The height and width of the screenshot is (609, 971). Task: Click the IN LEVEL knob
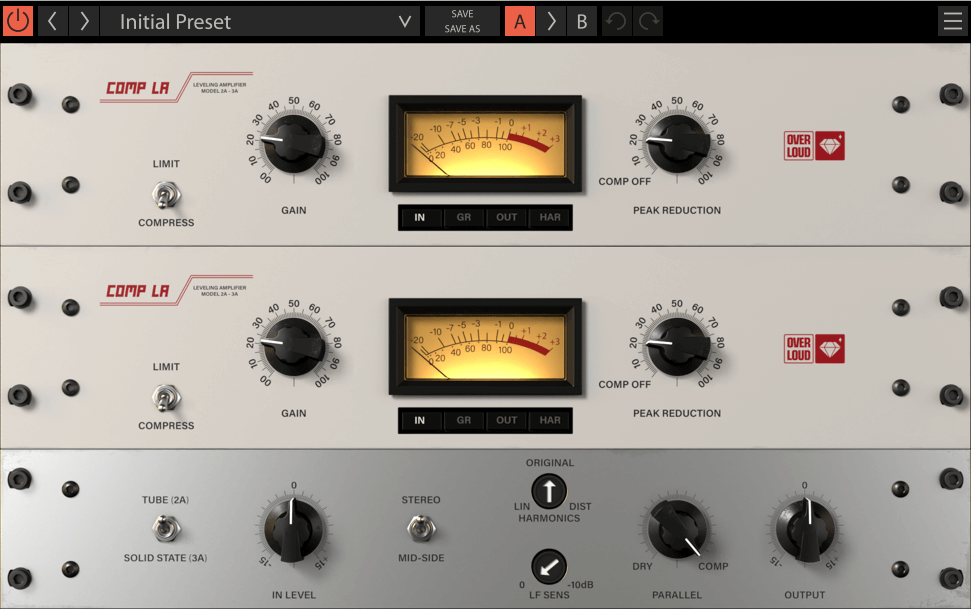tap(294, 530)
